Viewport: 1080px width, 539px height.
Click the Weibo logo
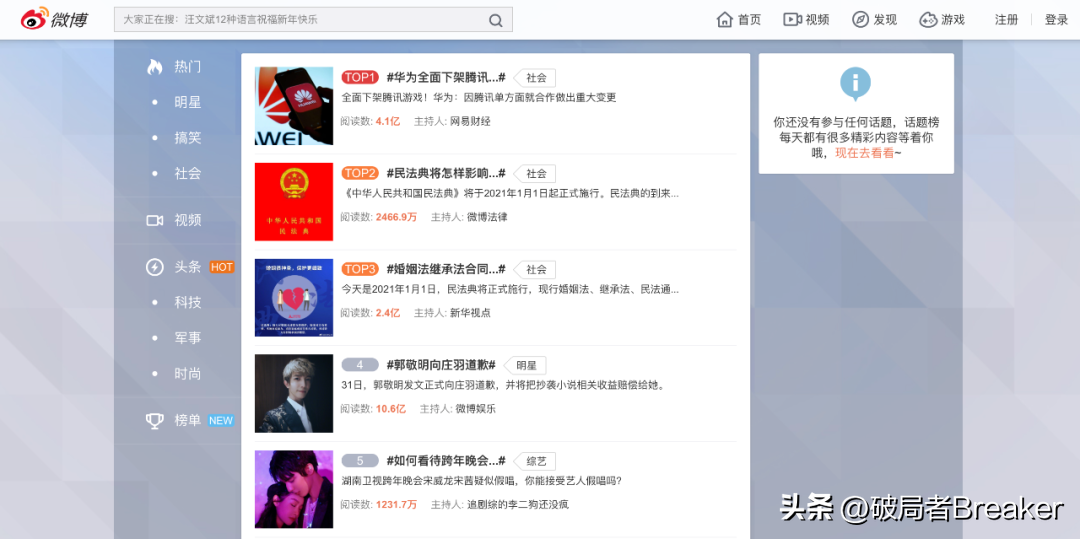point(54,19)
